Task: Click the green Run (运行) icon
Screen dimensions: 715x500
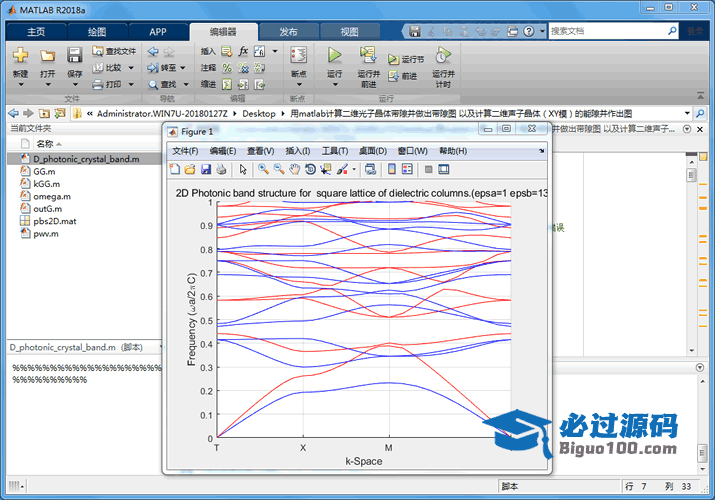Action: (335, 55)
